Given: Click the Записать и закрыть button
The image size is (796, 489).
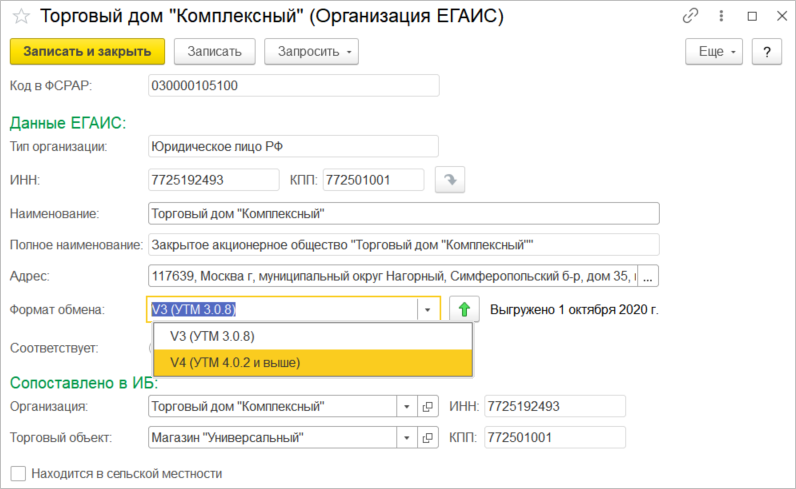Looking at the screenshot, I should (x=87, y=51).
